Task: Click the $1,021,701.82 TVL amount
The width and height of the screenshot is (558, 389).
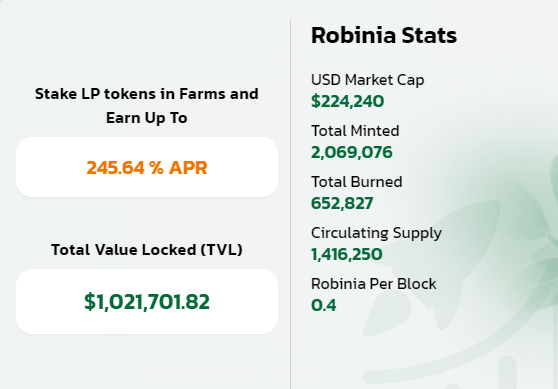Action: [147, 302]
